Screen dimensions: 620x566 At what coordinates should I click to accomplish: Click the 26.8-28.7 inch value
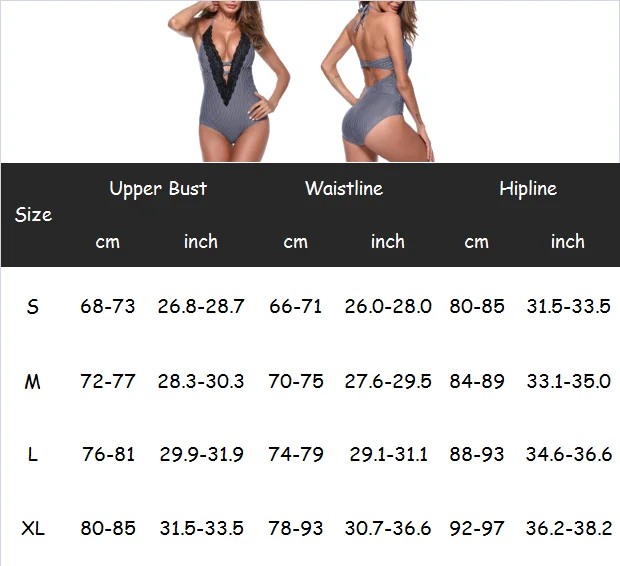(201, 307)
